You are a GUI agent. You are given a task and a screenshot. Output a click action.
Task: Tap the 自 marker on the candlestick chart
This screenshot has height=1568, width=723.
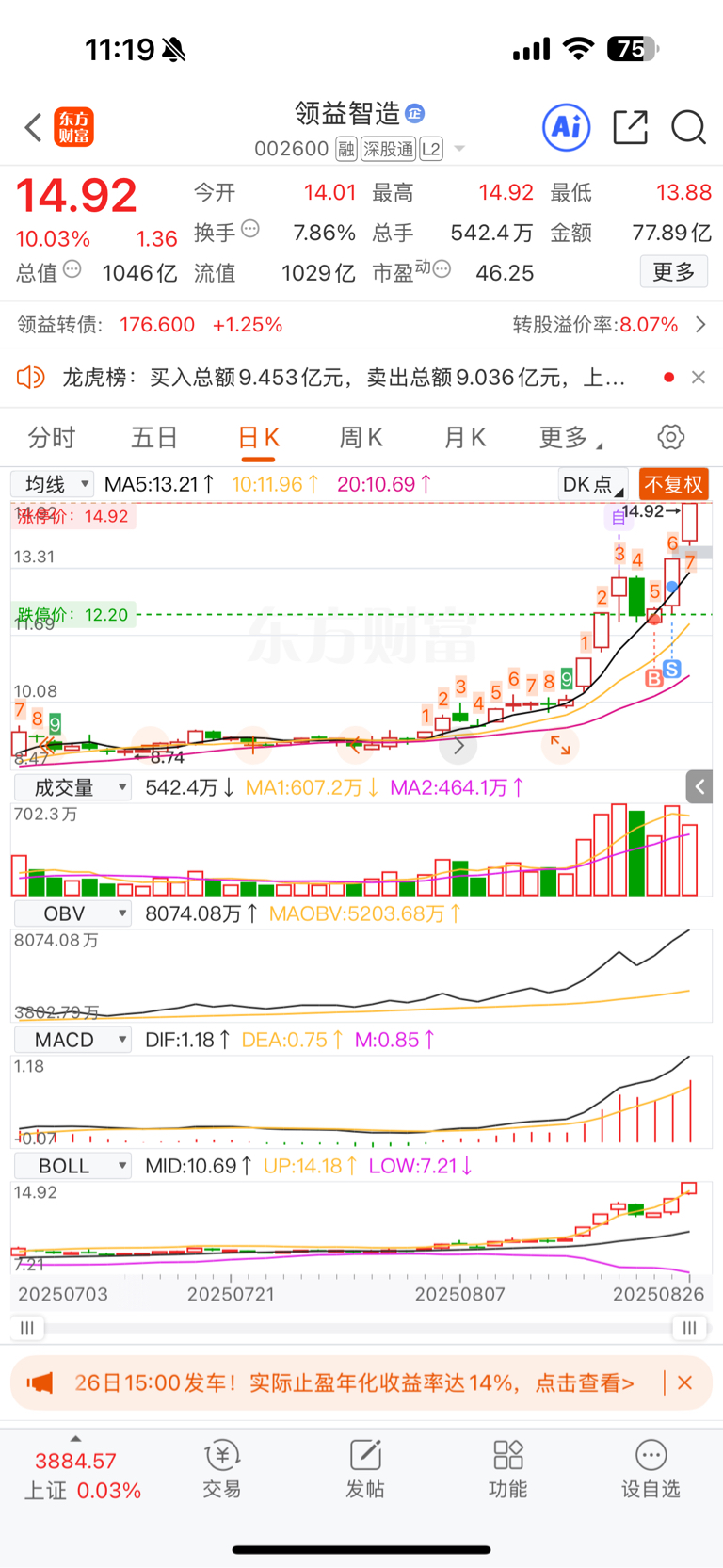[x=619, y=517]
